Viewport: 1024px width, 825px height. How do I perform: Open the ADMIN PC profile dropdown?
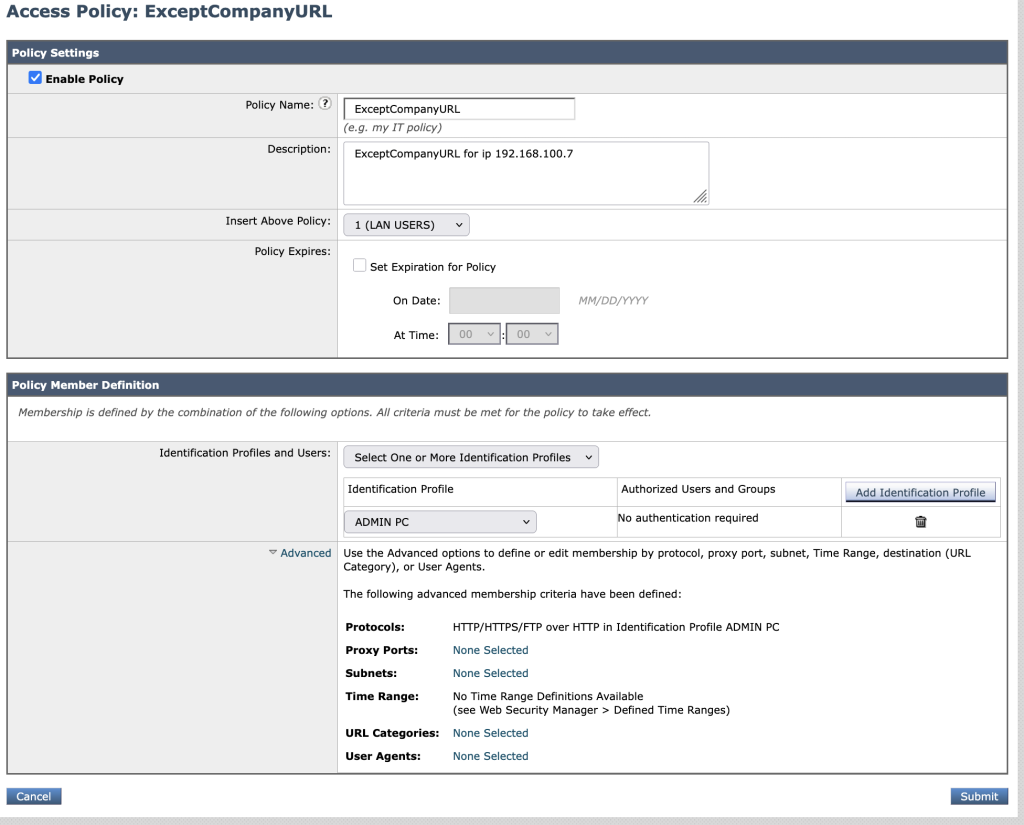click(441, 522)
